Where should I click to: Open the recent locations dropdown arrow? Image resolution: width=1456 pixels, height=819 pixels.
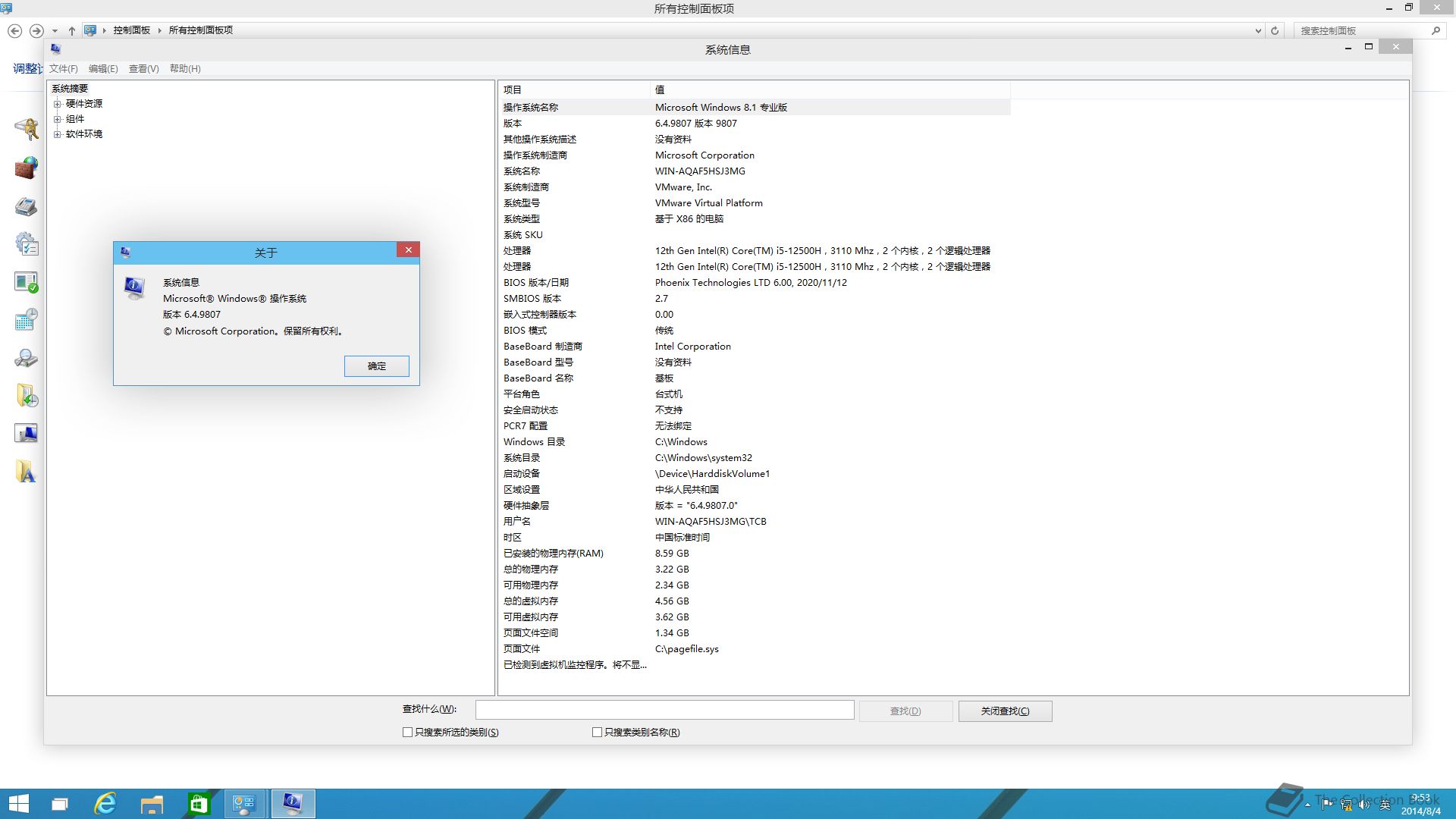[55, 30]
